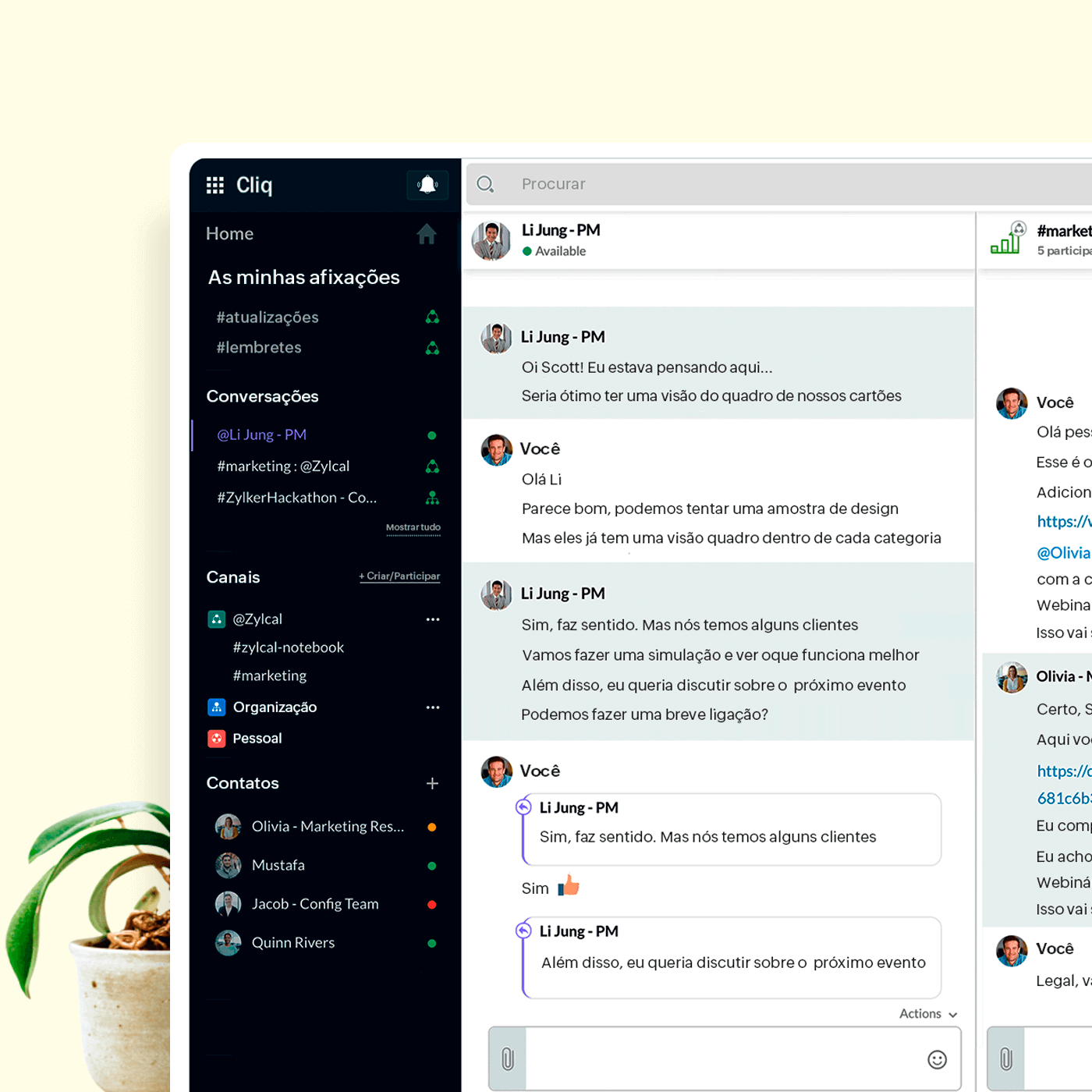Open contact Mustafa
Image resolution: width=1092 pixels, height=1092 pixels.
[x=278, y=866]
